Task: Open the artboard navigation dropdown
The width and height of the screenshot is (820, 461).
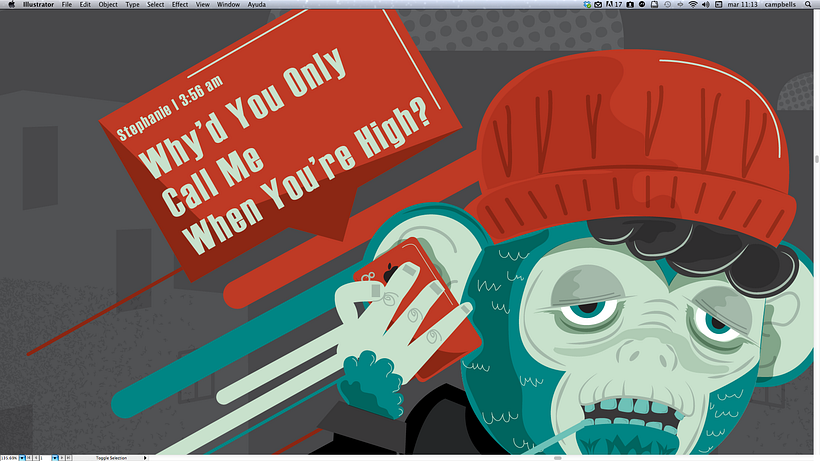Action: [x=55, y=458]
